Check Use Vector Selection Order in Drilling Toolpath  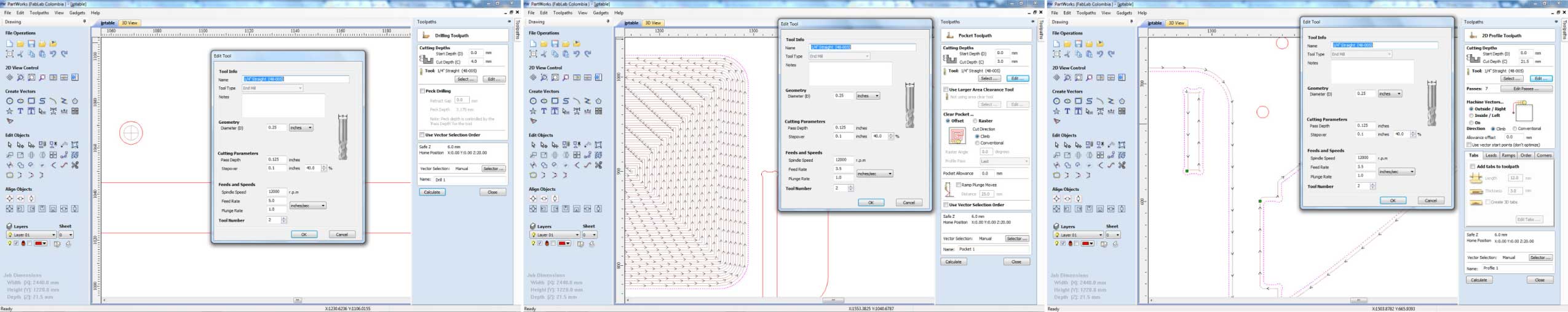422,135
